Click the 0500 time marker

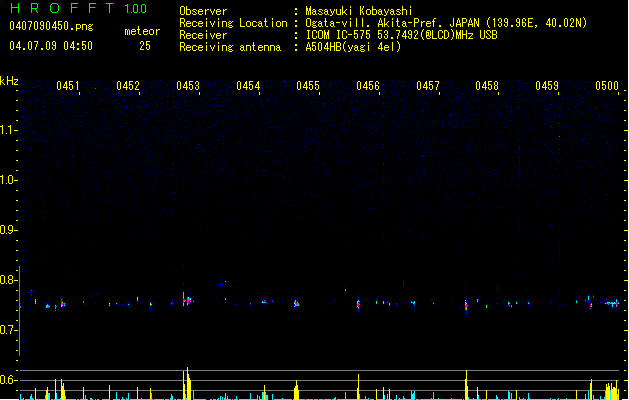click(607, 86)
